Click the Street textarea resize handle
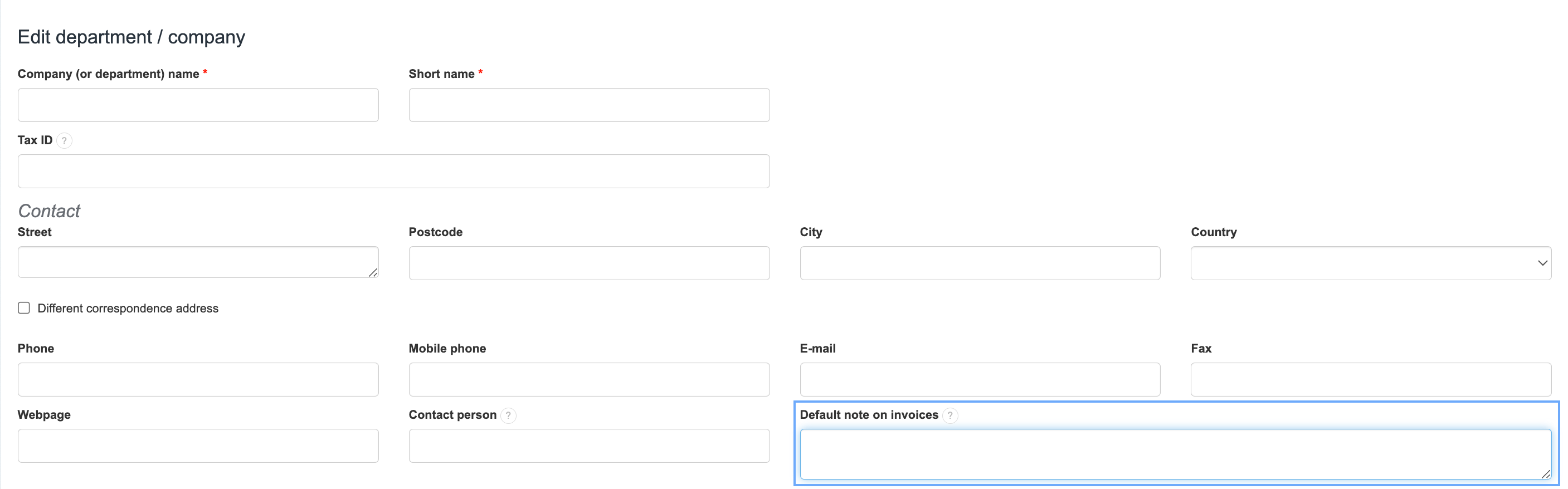1568x489 pixels. 373,273
